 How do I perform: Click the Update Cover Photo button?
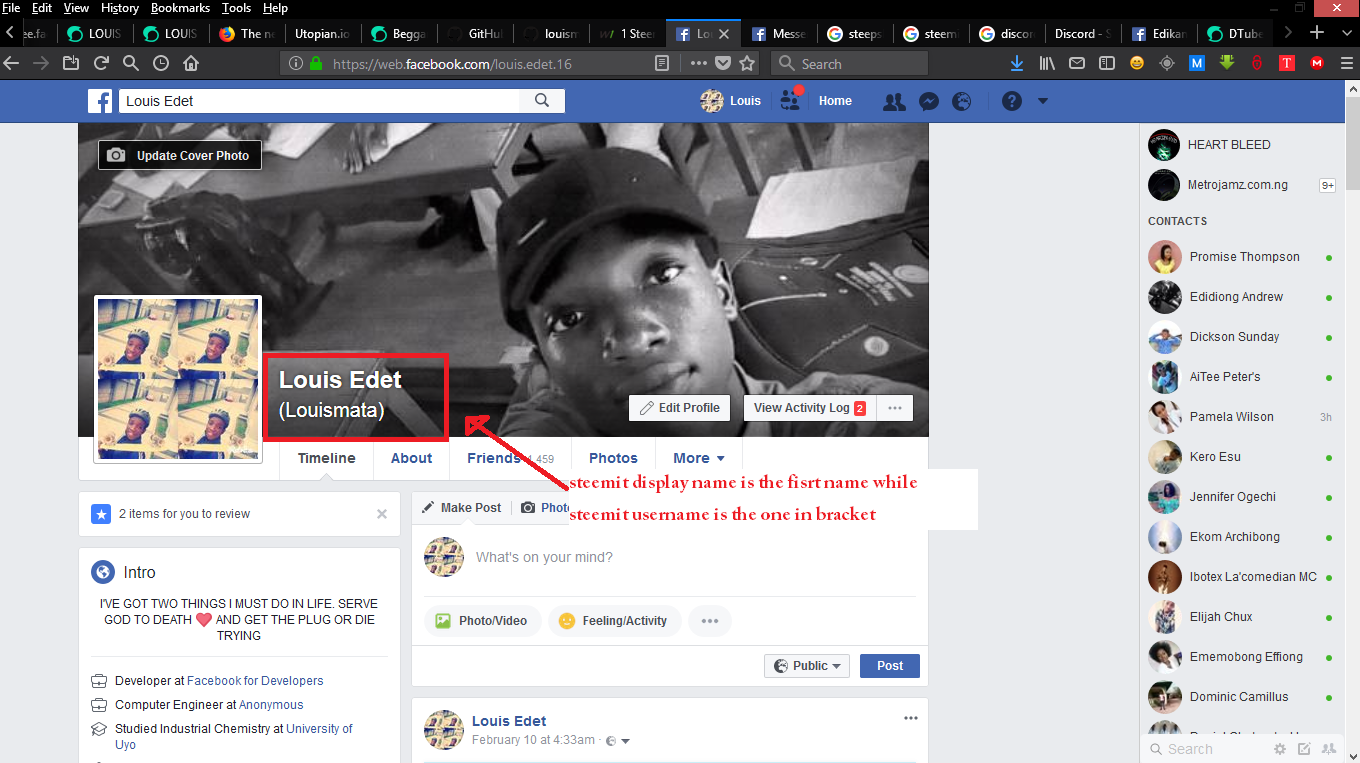pos(180,155)
